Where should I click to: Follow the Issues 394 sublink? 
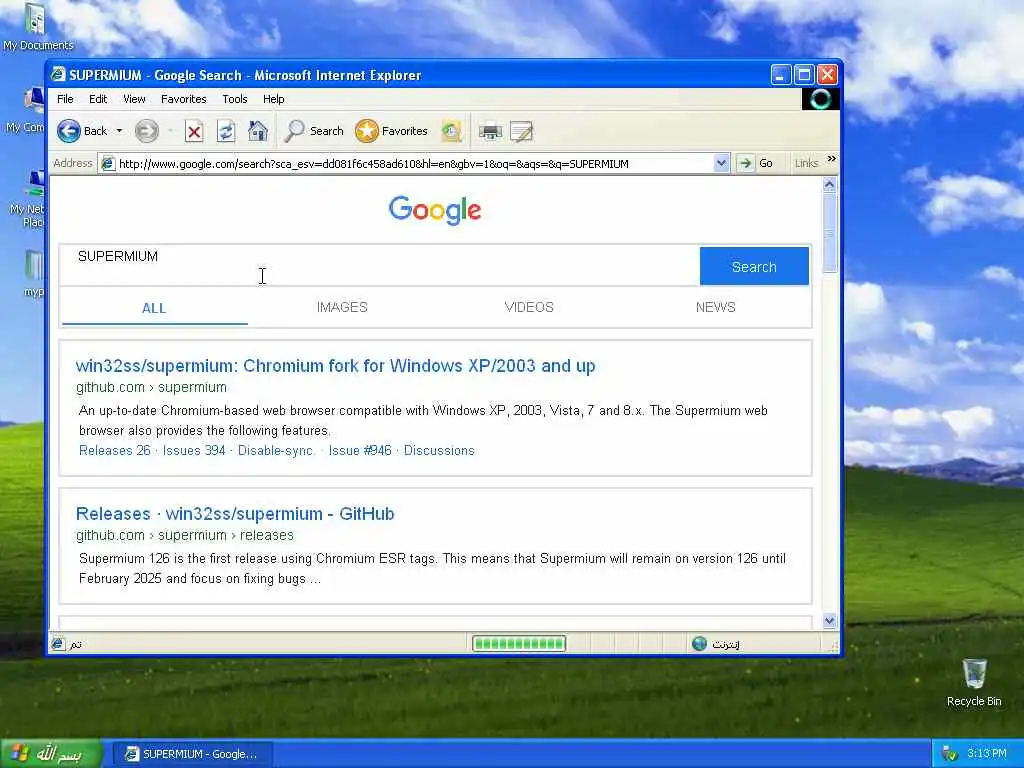(194, 451)
